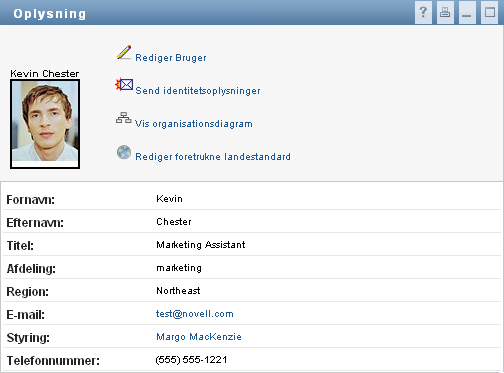This screenshot has height=373, width=504.
Task: Click the Region value Northeast
Action: (178, 291)
